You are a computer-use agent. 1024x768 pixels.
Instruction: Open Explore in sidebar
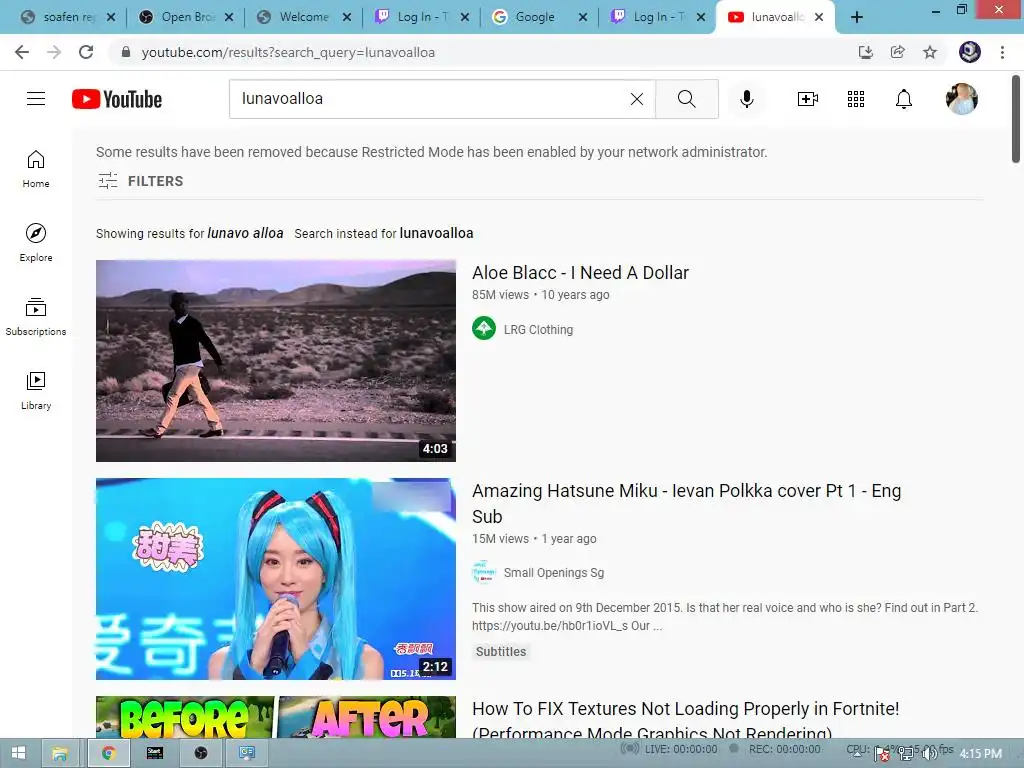click(x=36, y=243)
